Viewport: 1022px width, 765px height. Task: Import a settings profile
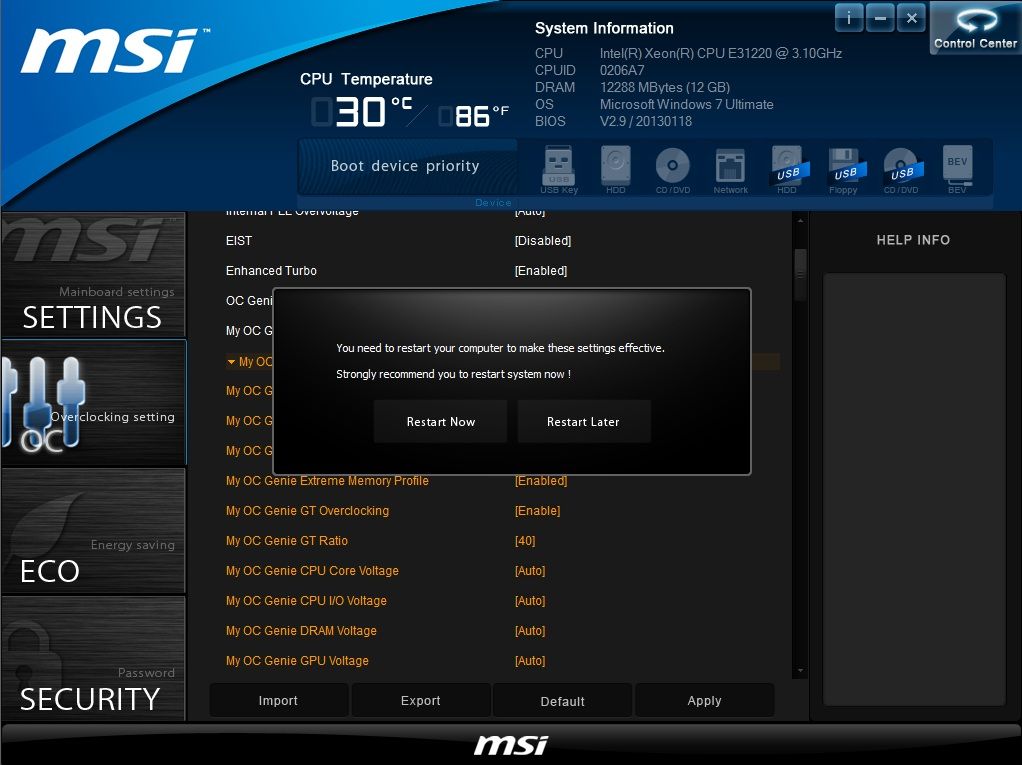278,700
